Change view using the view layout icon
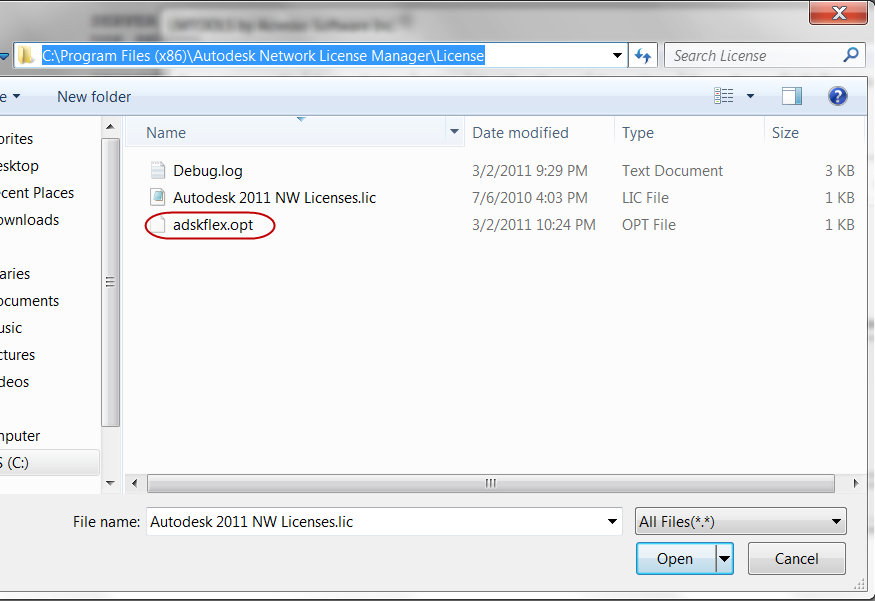Screen dimensions: 875x601 coord(724,96)
